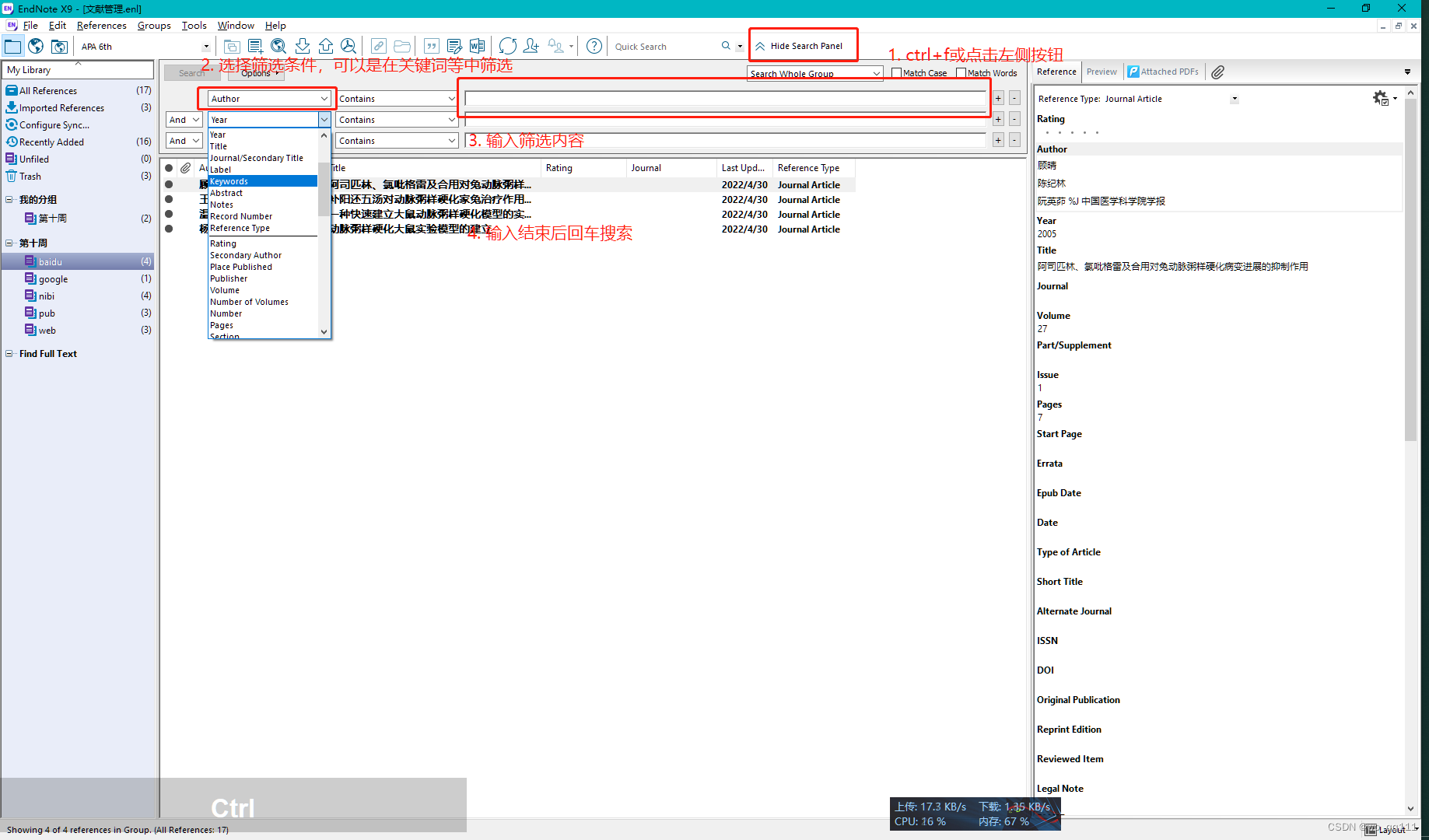Image resolution: width=1429 pixels, height=840 pixels.
Task: Click the Find Full Text toolbar icon
Action: pos(348,47)
